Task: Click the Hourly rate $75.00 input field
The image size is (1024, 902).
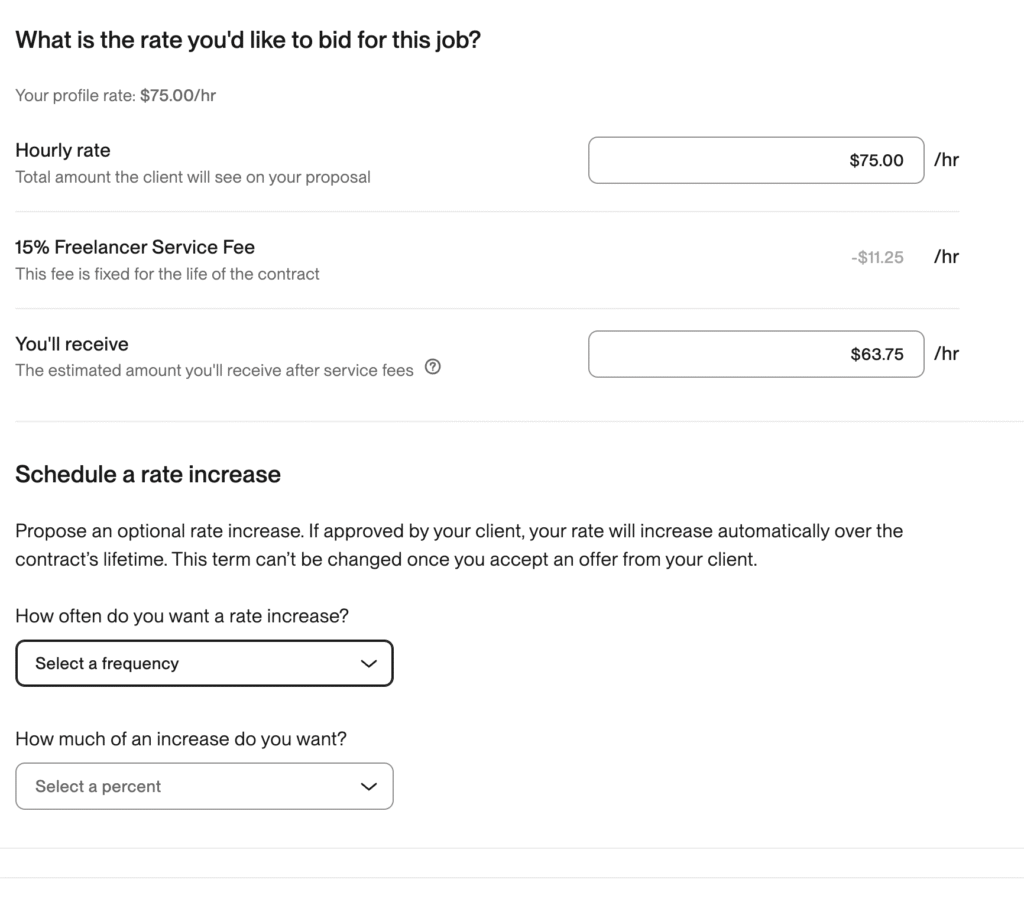Action: [755, 160]
